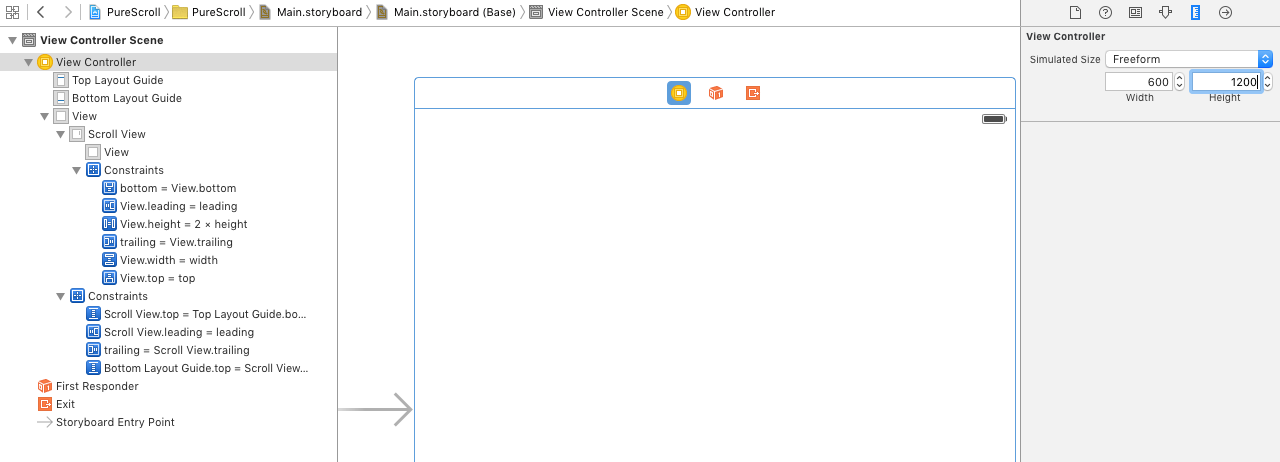
Task: Select the Size inspector ruler tab
Action: (x=1195, y=12)
